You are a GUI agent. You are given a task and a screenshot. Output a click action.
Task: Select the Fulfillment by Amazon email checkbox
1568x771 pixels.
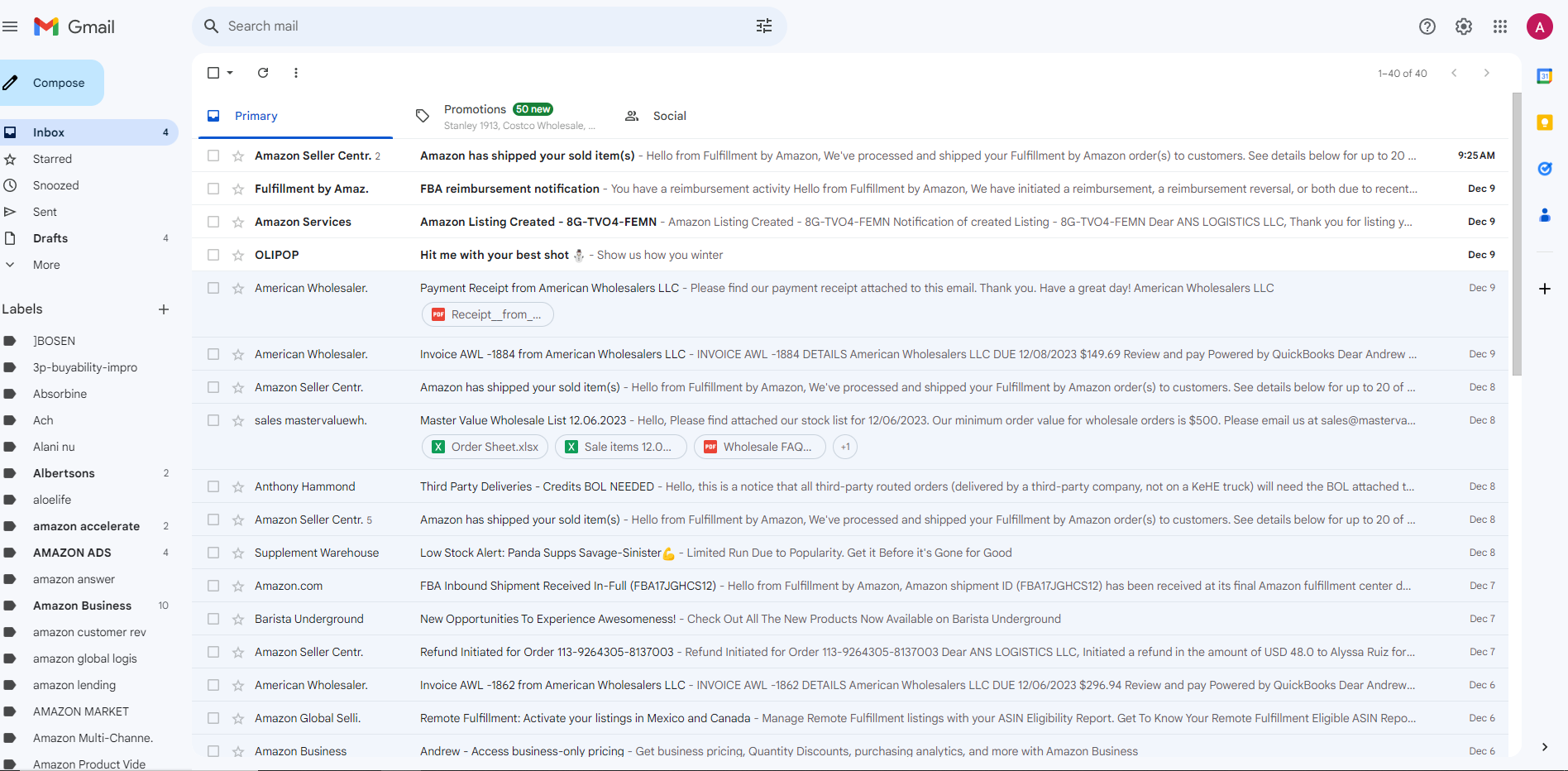(213, 189)
